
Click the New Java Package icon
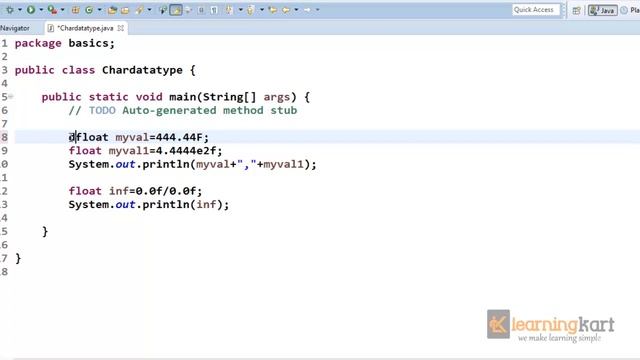pos(75,10)
